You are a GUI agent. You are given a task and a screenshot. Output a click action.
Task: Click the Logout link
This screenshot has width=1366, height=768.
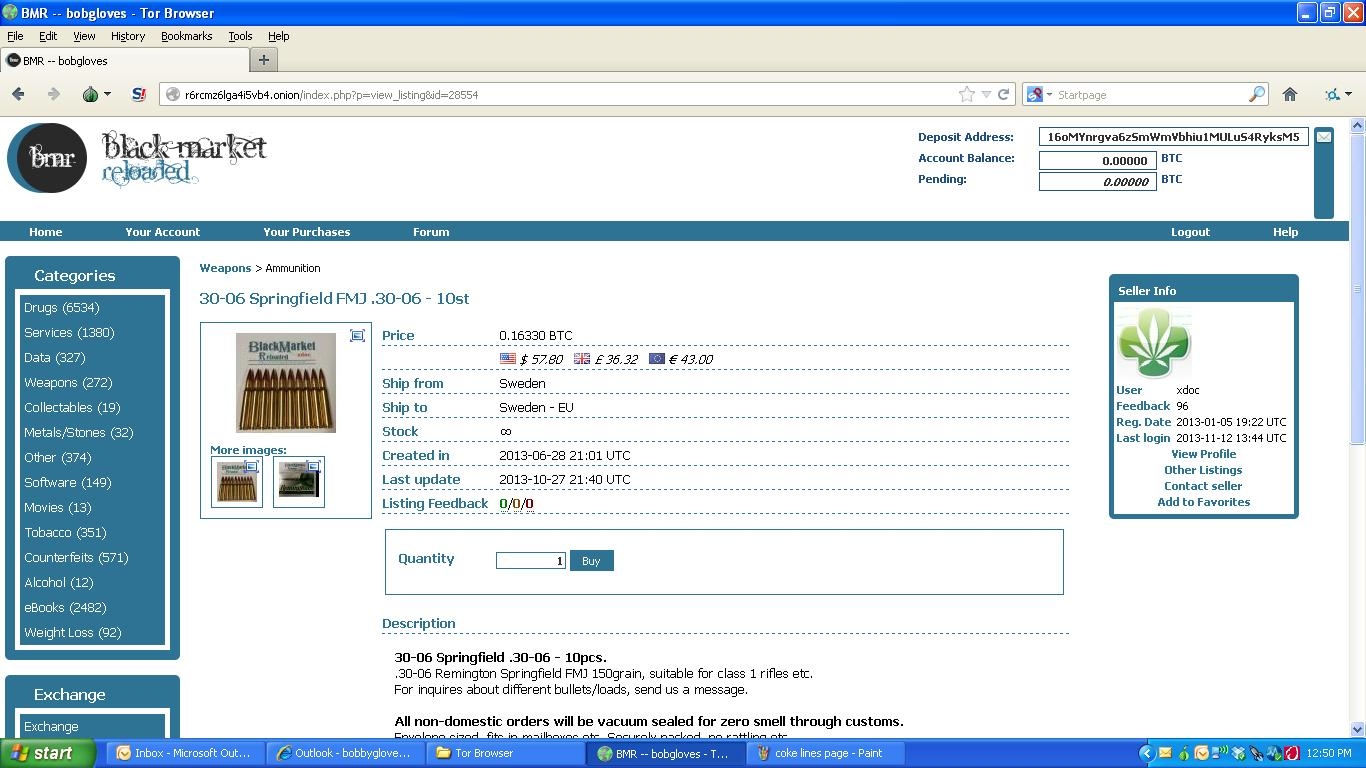click(x=1190, y=232)
